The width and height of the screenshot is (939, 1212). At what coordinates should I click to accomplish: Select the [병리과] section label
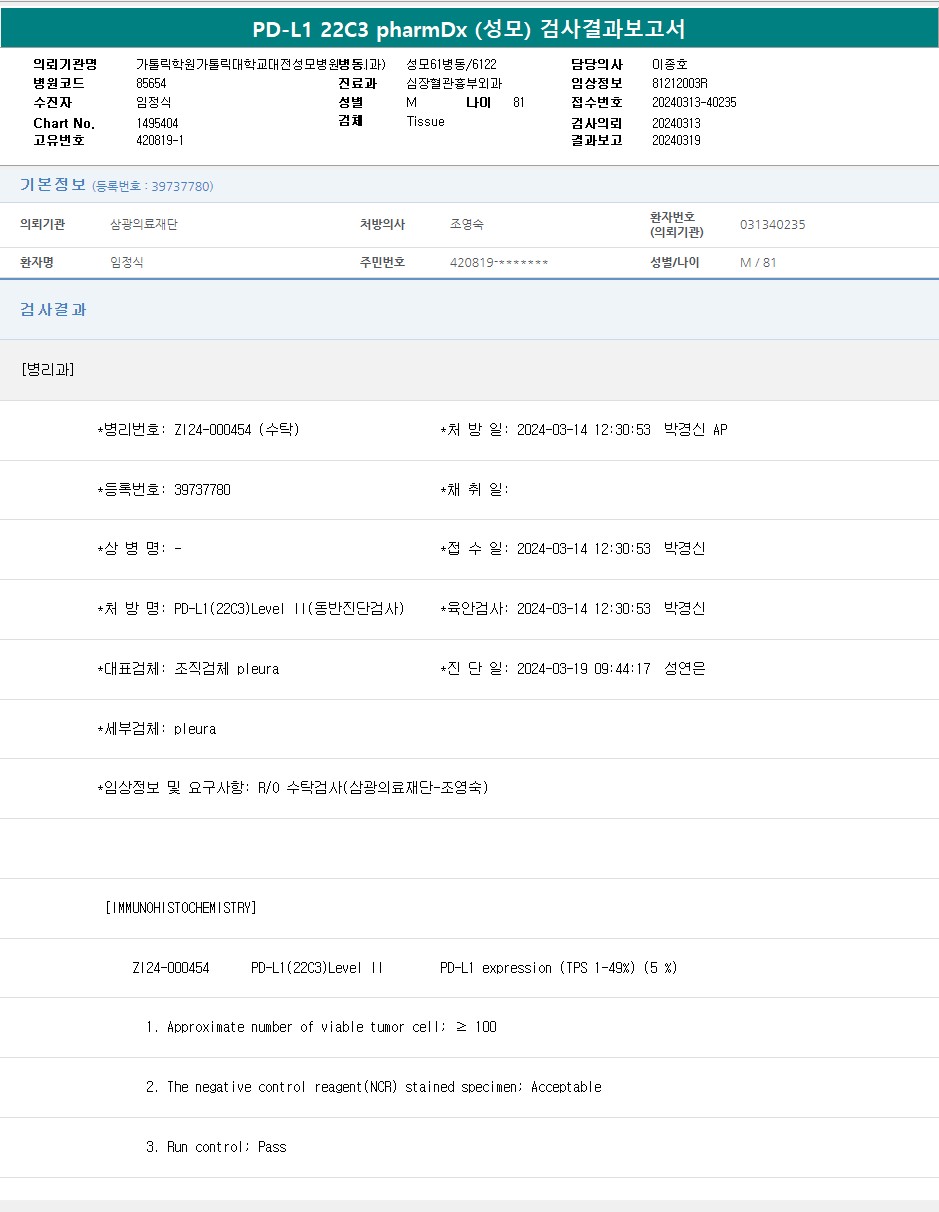tap(47, 369)
